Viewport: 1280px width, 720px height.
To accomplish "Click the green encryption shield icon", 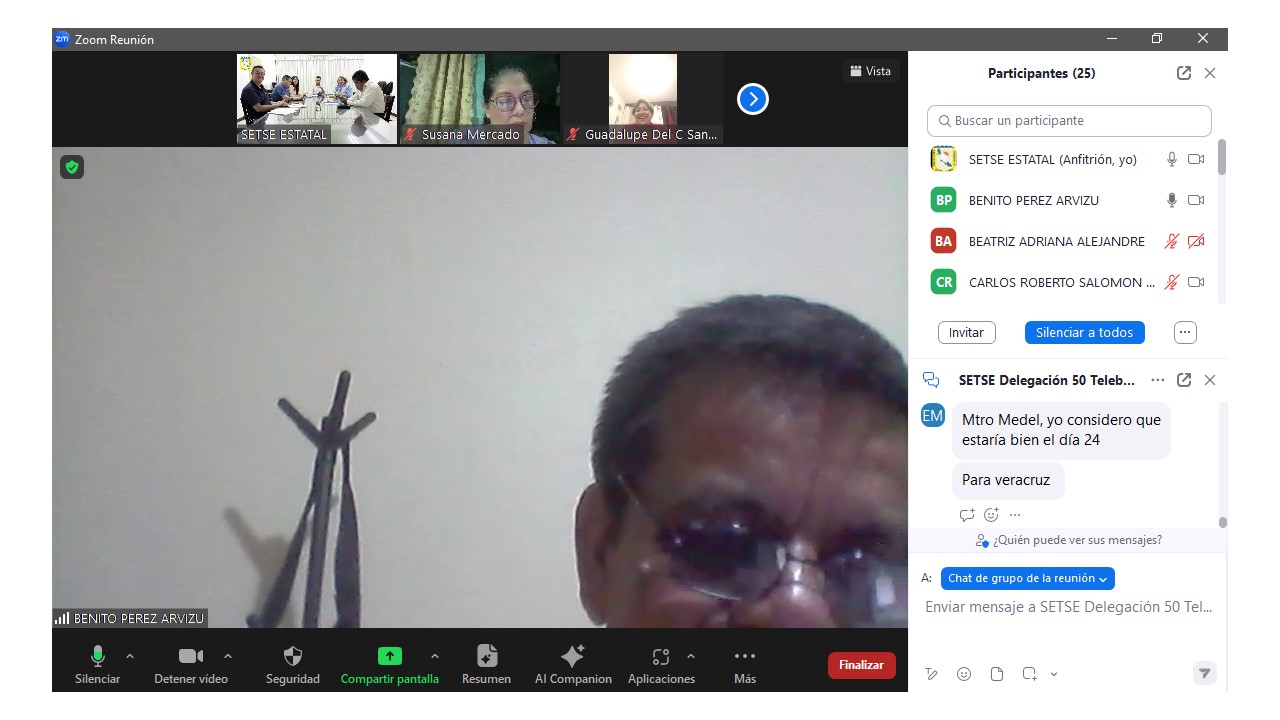I will point(71,167).
